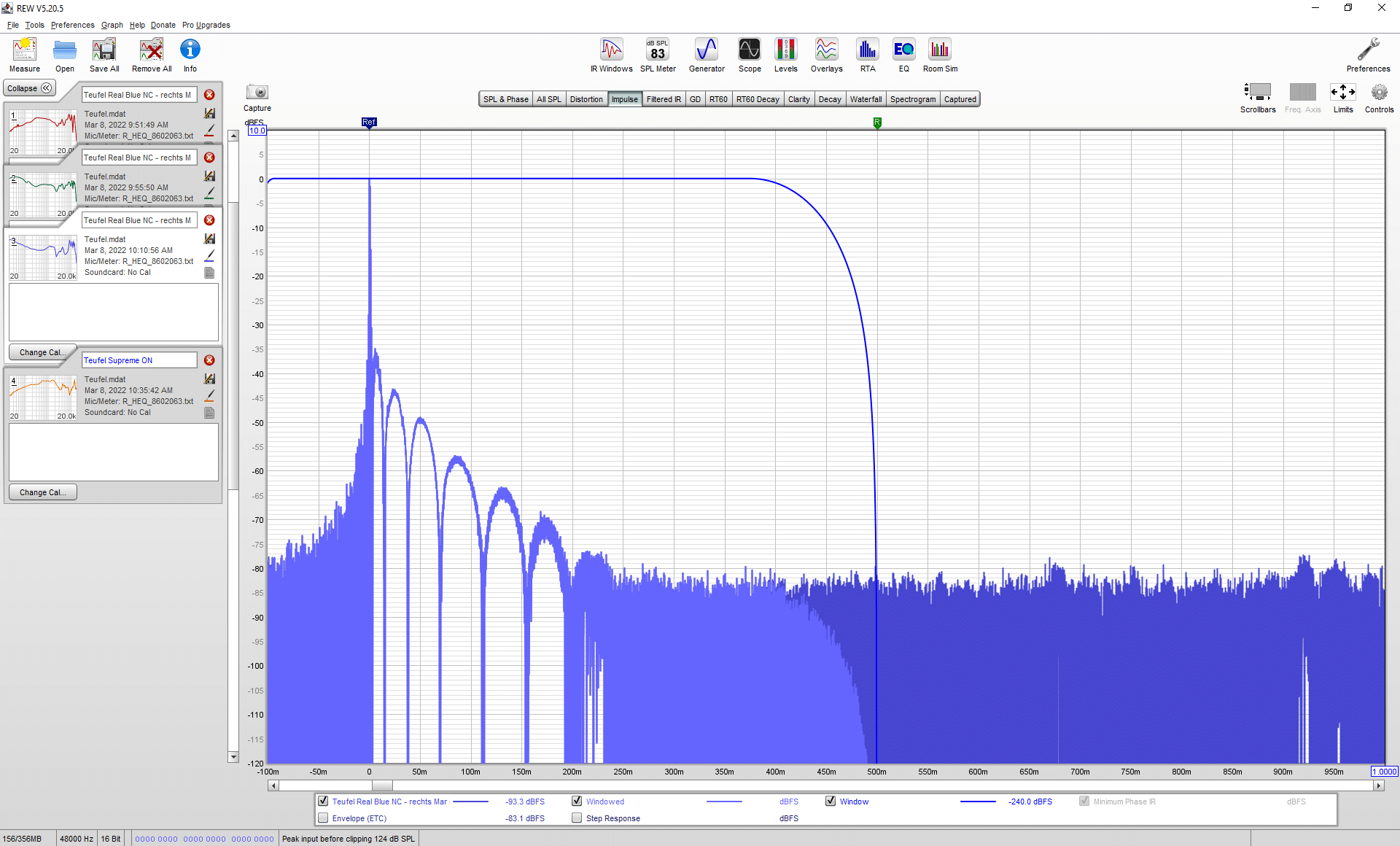Open the Tools menu
This screenshot has width=1400, height=846.
pyautogui.click(x=34, y=25)
